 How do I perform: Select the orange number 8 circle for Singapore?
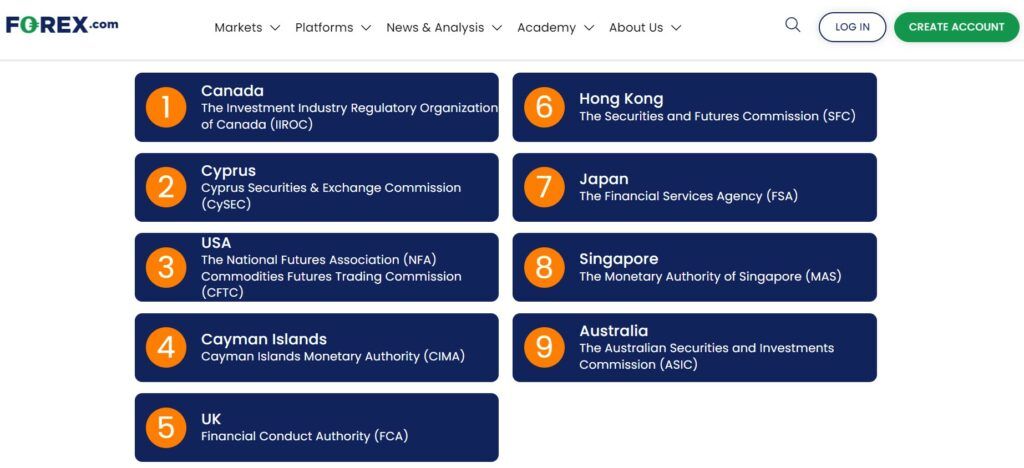click(x=544, y=267)
